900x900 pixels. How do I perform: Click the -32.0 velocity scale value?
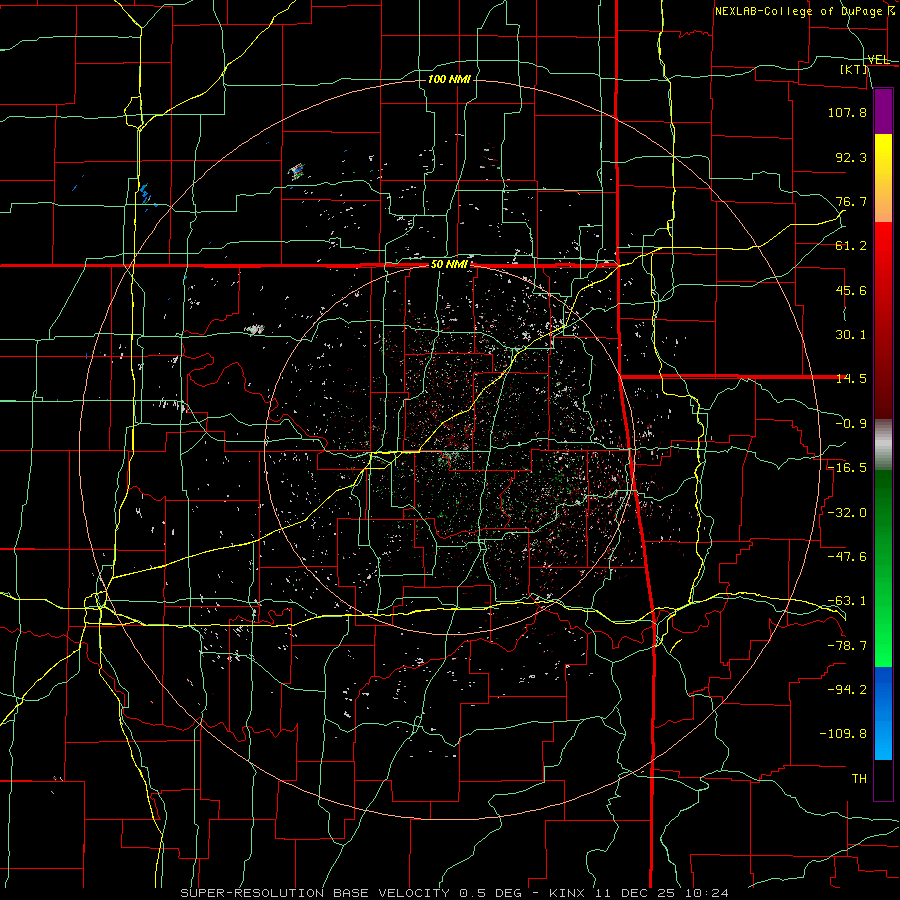pyautogui.click(x=847, y=513)
